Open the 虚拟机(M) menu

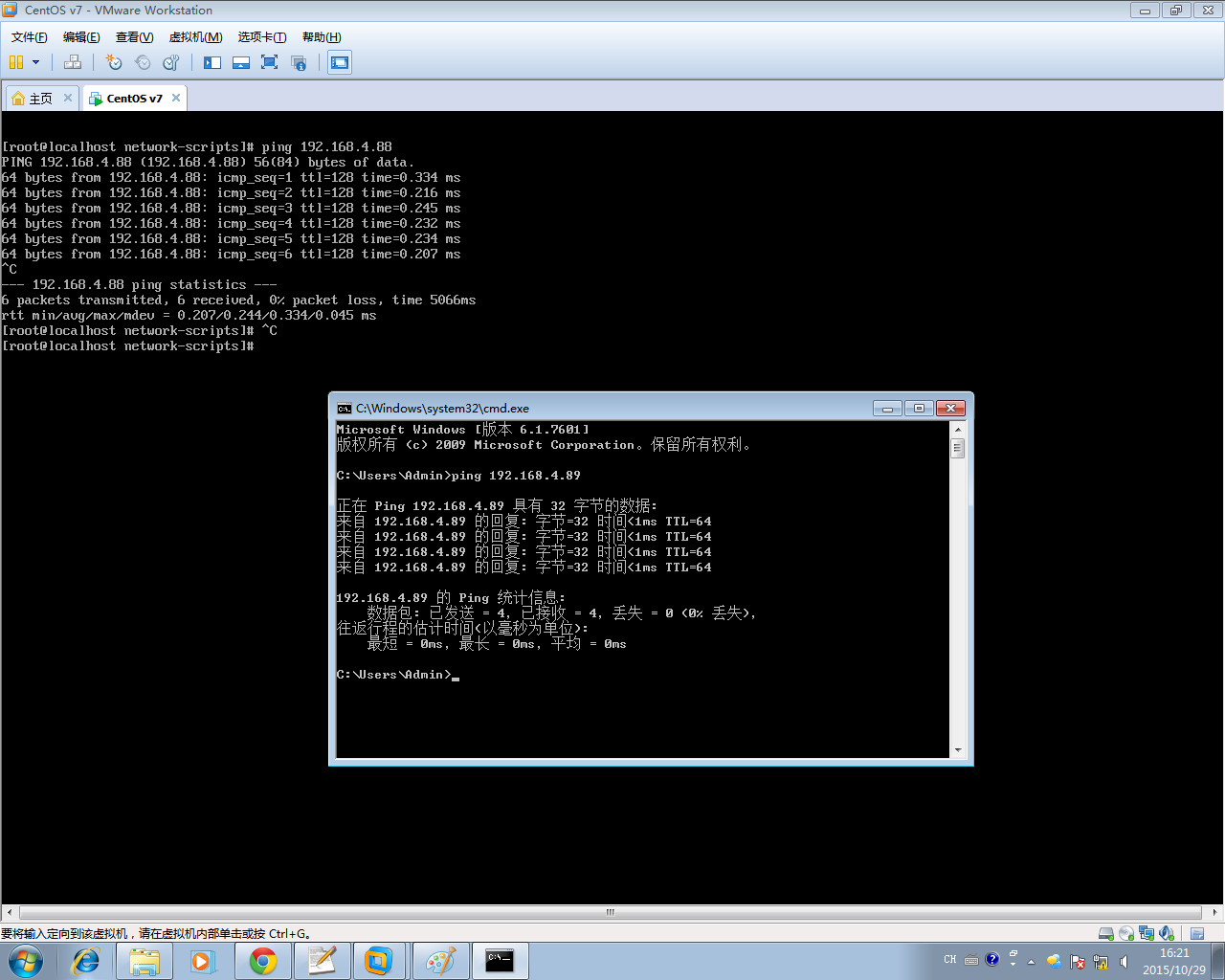(x=195, y=37)
